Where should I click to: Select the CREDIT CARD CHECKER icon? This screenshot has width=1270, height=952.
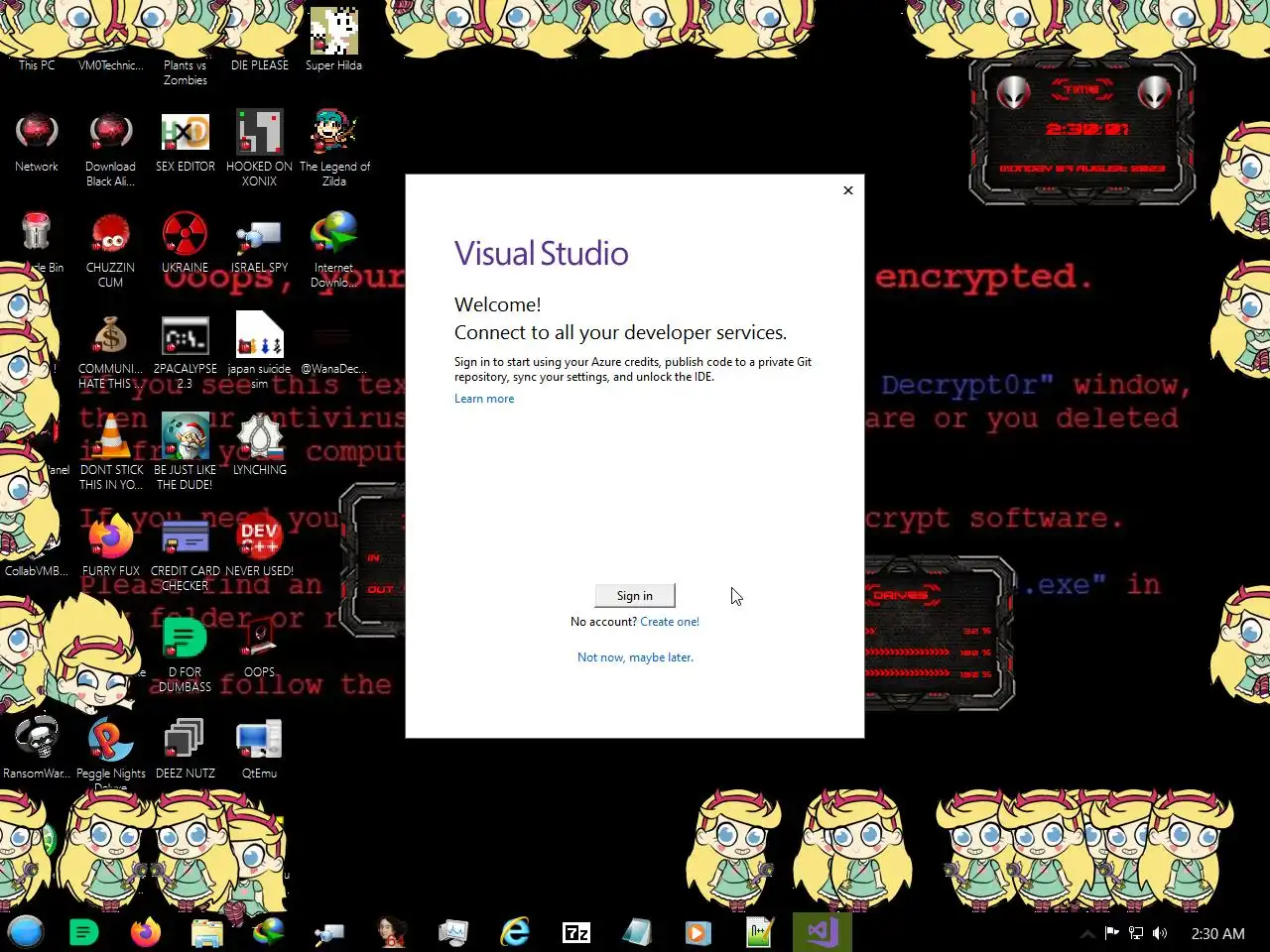point(185,553)
